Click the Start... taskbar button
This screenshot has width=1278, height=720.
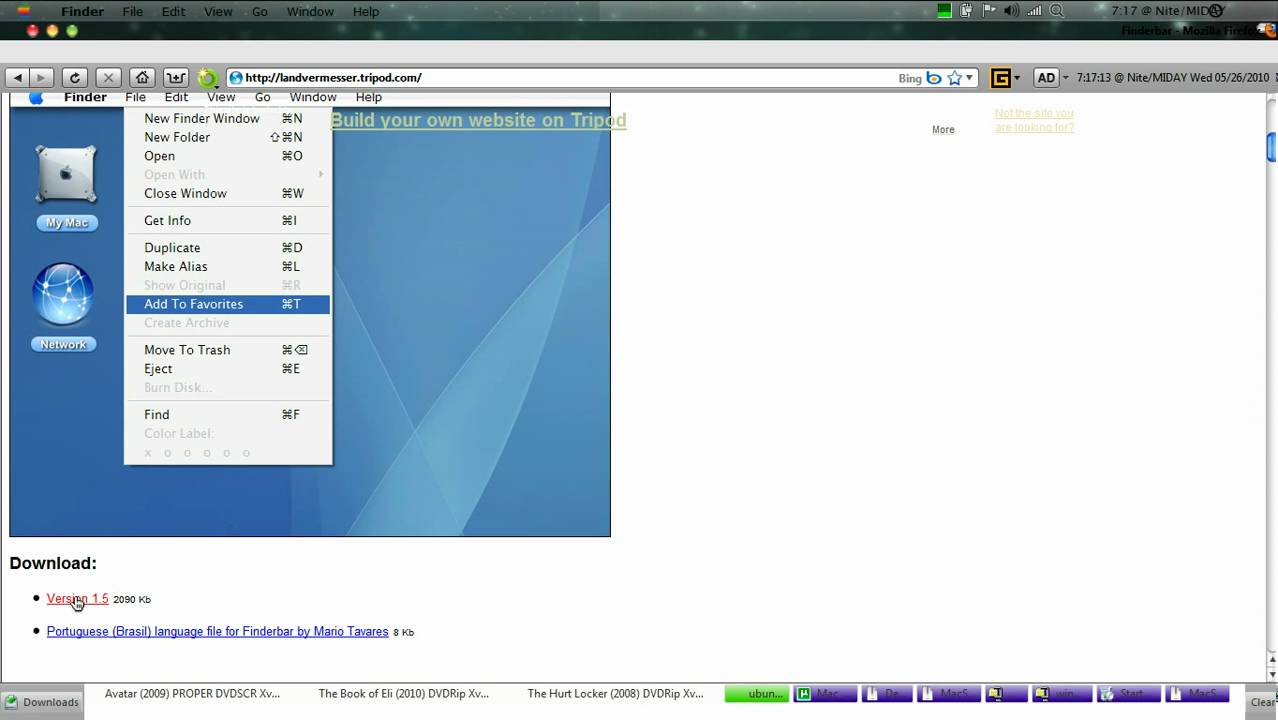tap(1129, 693)
